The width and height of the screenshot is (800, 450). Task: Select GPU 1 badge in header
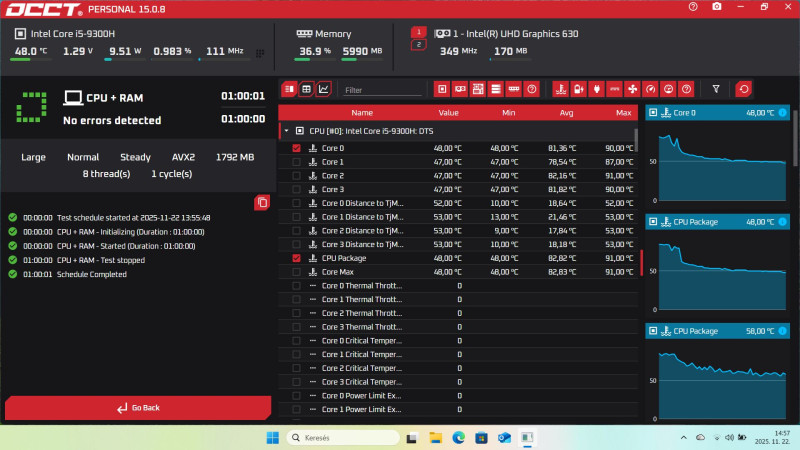(x=418, y=32)
